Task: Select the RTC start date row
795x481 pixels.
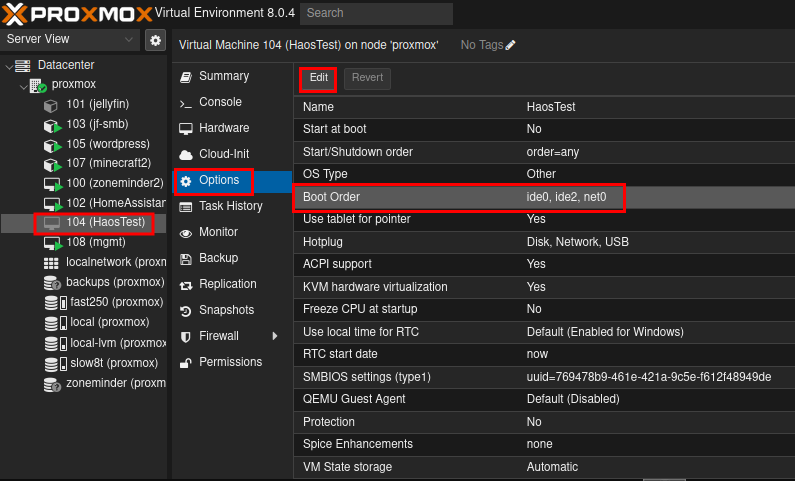Action: click(x=544, y=355)
